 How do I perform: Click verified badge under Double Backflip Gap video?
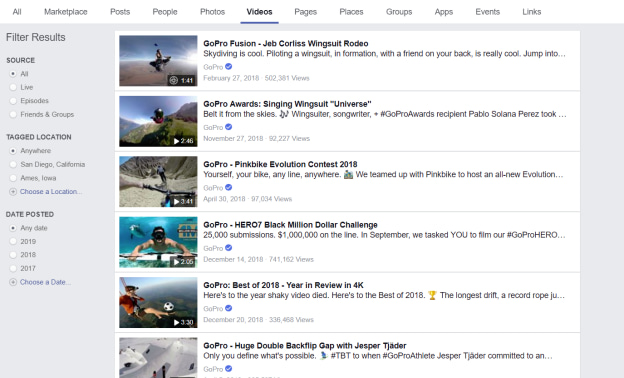(228, 369)
